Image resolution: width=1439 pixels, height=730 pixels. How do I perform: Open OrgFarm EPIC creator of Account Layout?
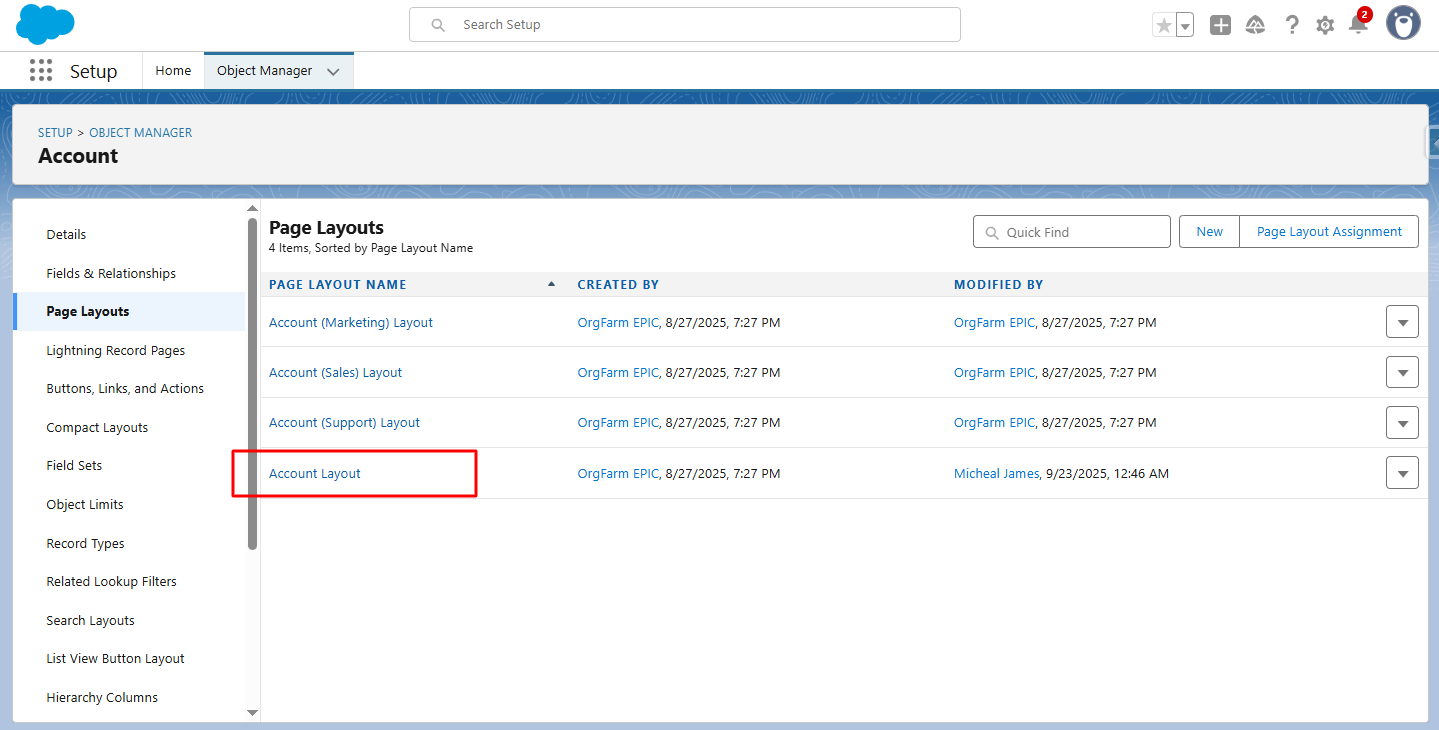pos(618,474)
